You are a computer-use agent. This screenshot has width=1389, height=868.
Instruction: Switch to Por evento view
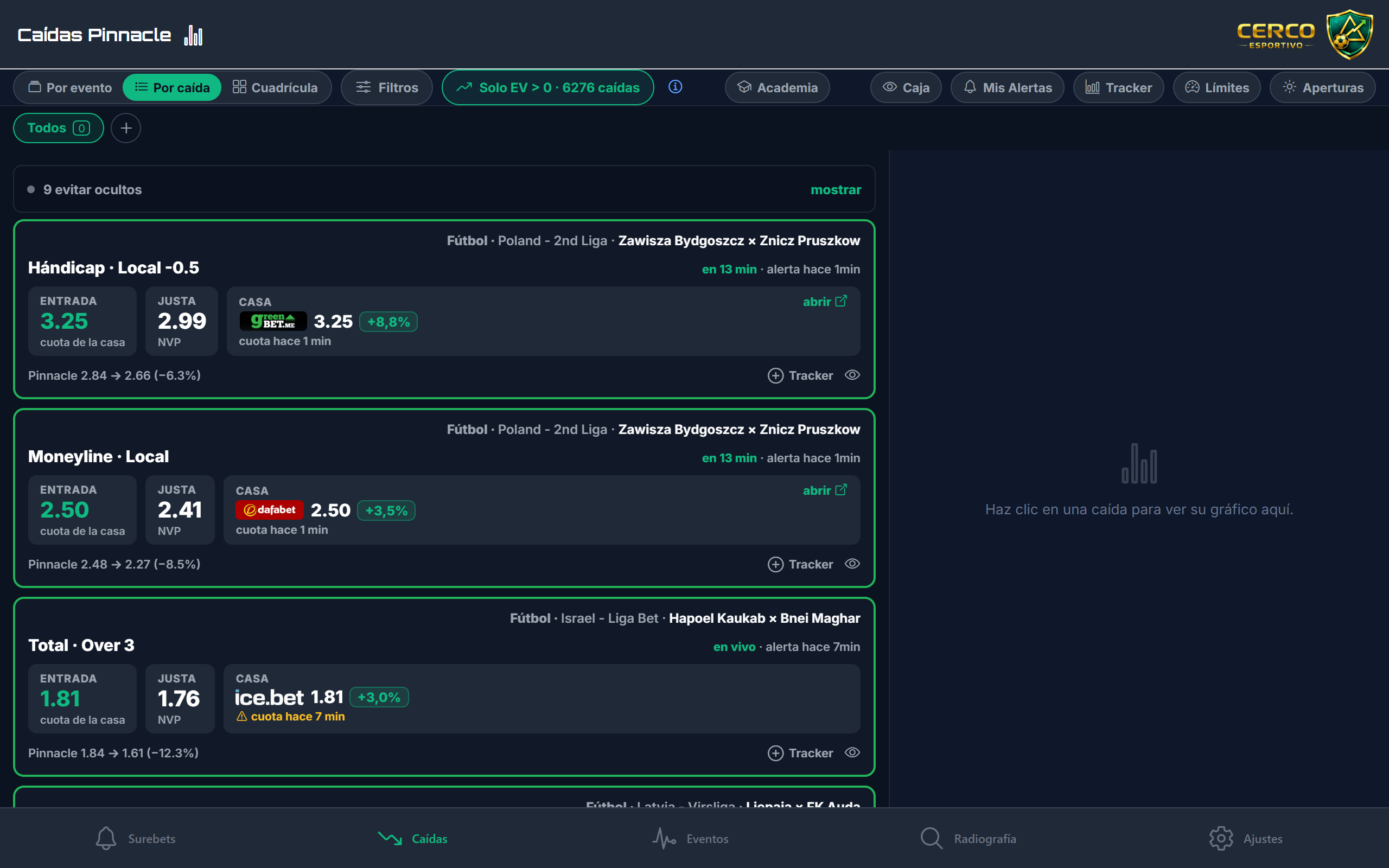click(70, 87)
